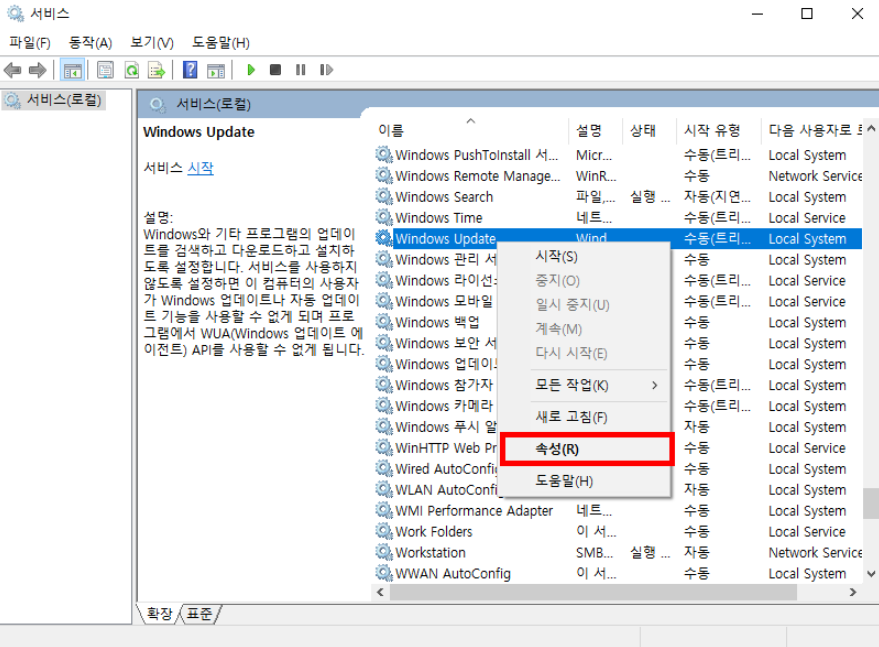The height and width of the screenshot is (647, 879).
Task: Click the gear icon beside Workstation
Action: pyautogui.click(x=384, y=552)
